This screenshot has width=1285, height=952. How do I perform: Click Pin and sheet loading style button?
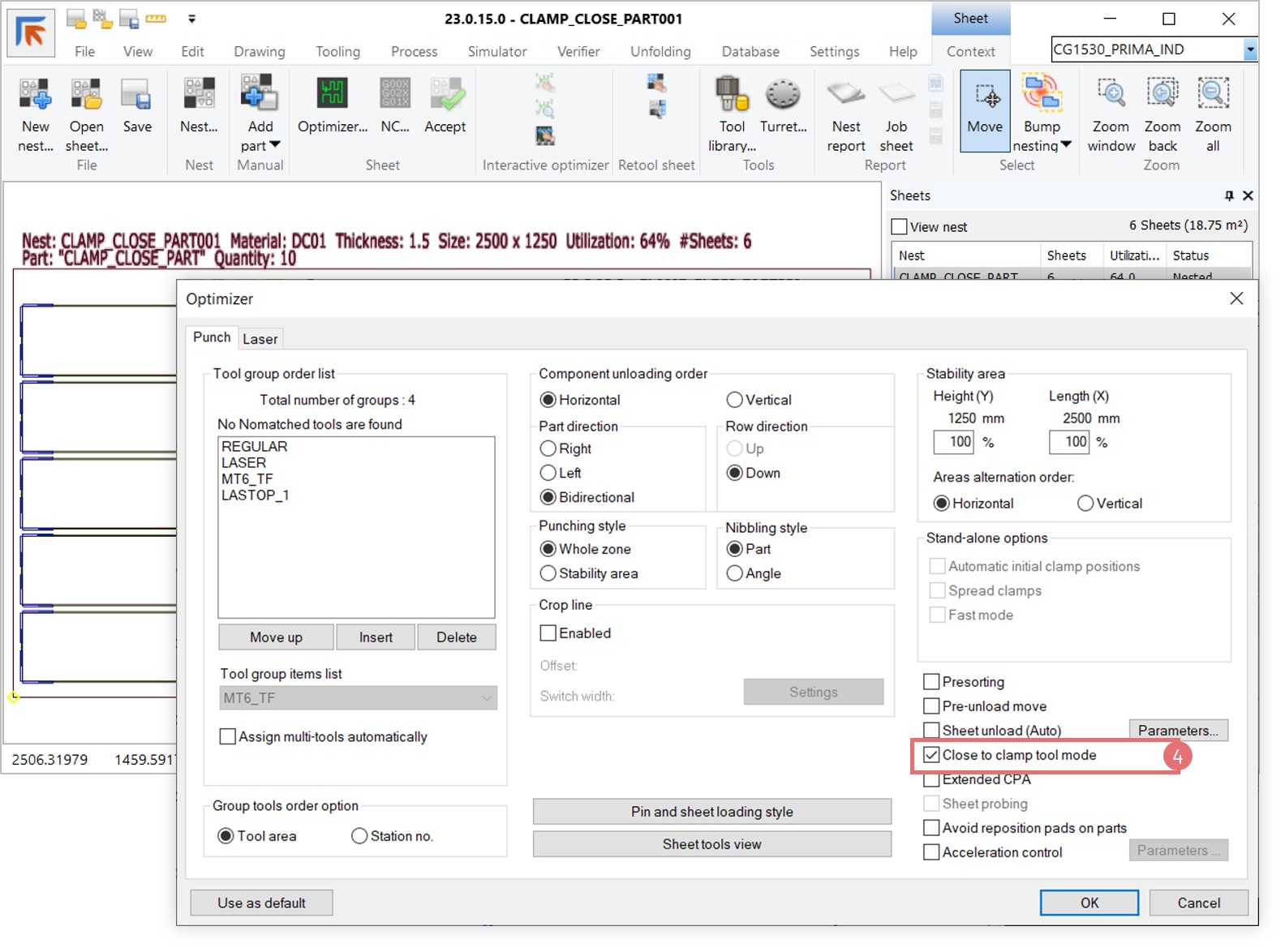coord(711,812)
